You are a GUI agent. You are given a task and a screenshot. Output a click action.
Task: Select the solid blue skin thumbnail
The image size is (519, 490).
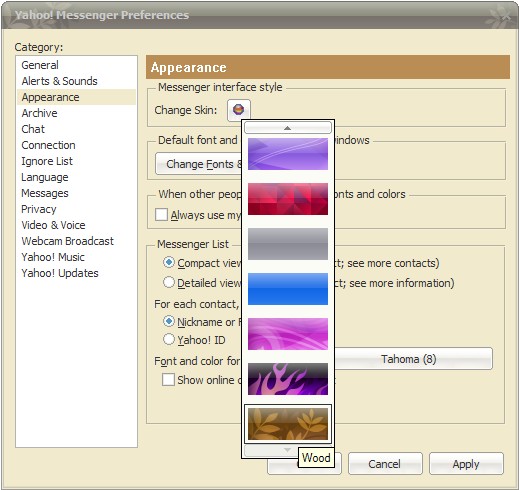[x=288, y=289]
